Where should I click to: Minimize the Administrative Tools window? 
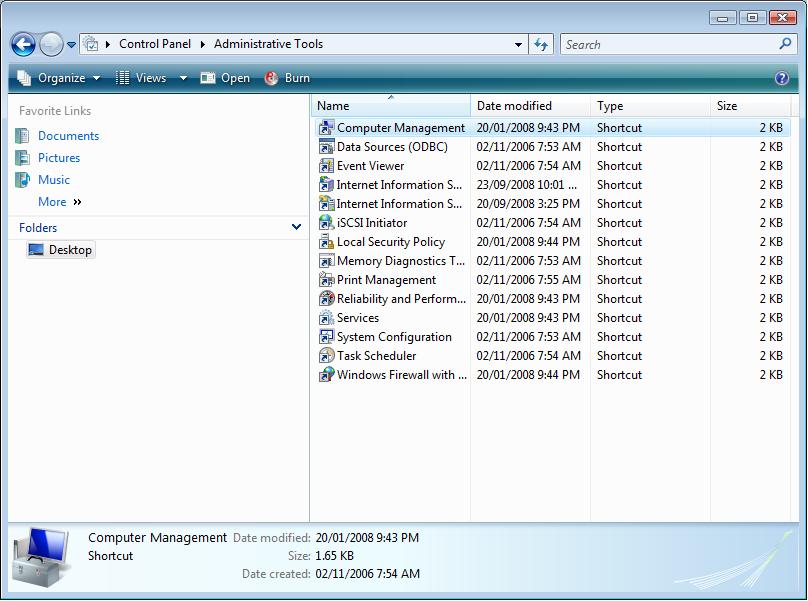coord(722,18)
